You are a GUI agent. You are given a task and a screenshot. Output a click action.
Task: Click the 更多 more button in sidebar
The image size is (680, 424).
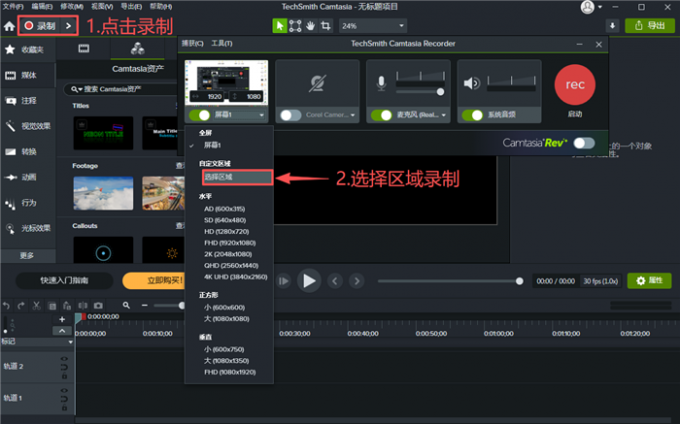pos(28,255)
